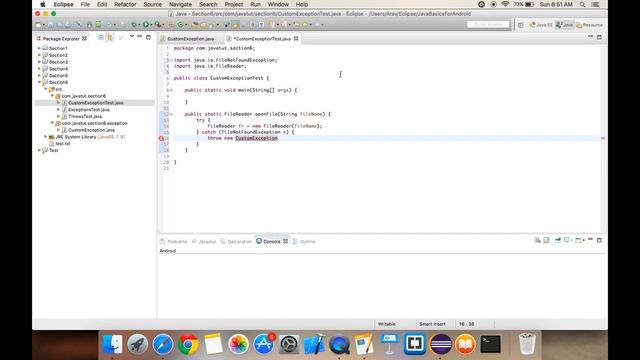Click the Scroll Lock console icon
This screenshot has height=360, width=640.
coord(546,240)
